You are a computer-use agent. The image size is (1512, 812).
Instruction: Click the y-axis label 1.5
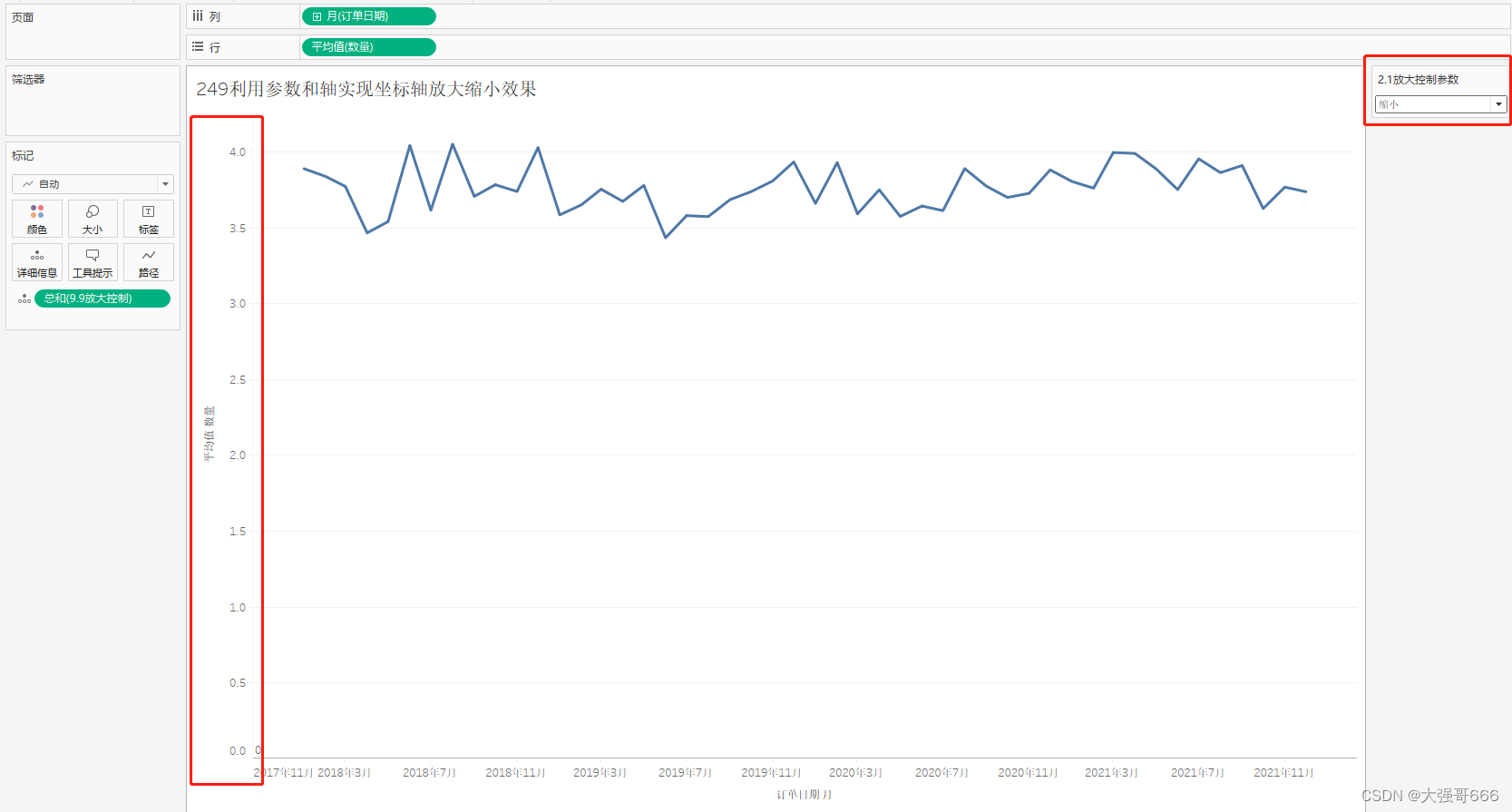238,532
